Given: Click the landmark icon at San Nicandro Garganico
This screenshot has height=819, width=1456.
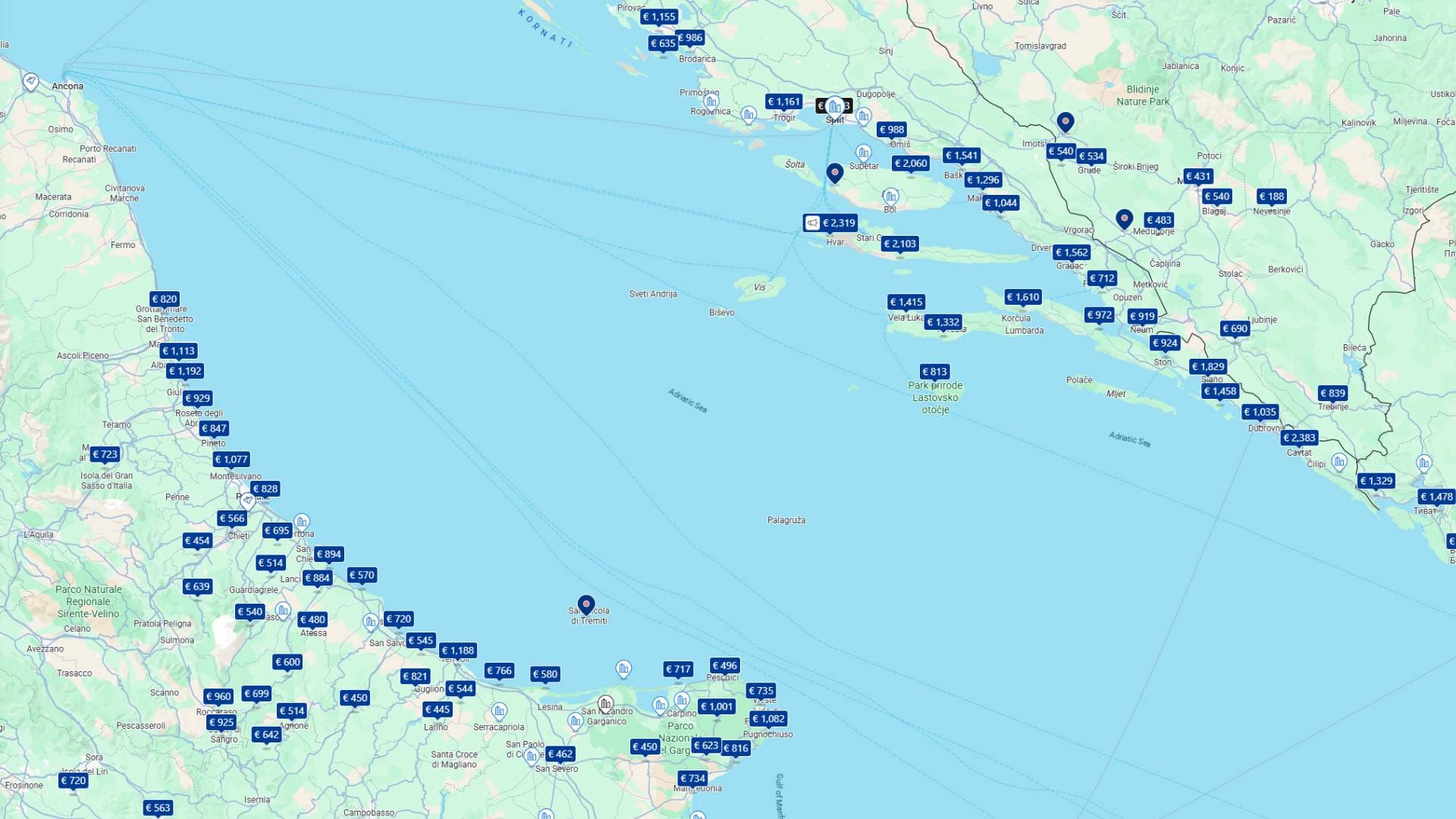Looking at the screenshot, I should pos(605,703).
